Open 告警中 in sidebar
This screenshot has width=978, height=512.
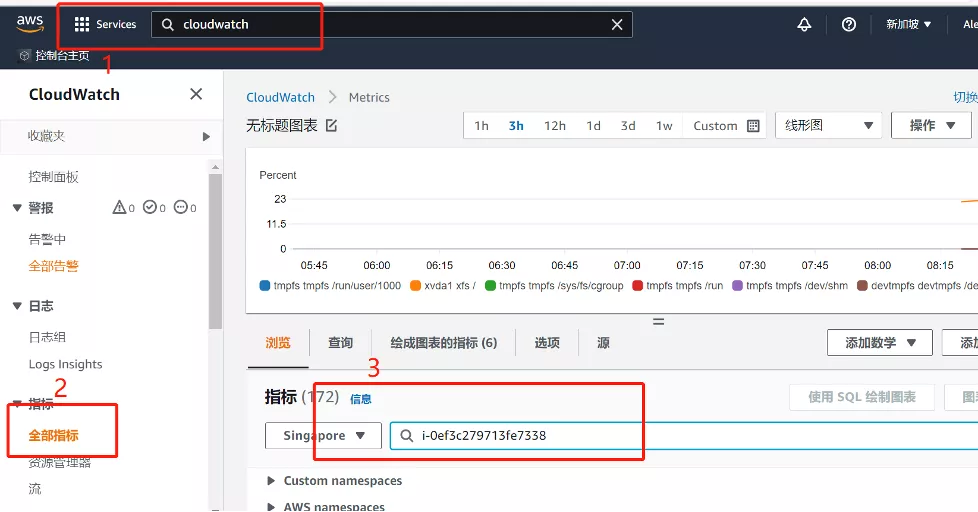tap(47, 239)
